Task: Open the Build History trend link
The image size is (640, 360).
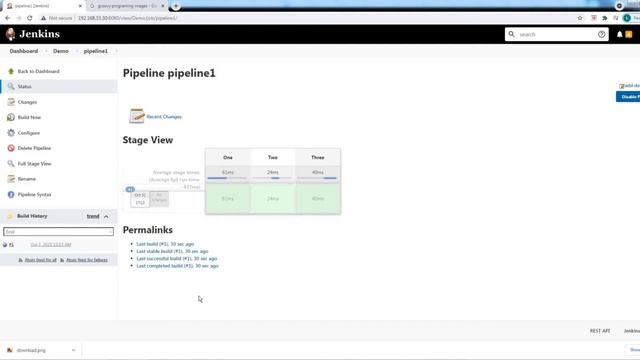Action: 93,216
